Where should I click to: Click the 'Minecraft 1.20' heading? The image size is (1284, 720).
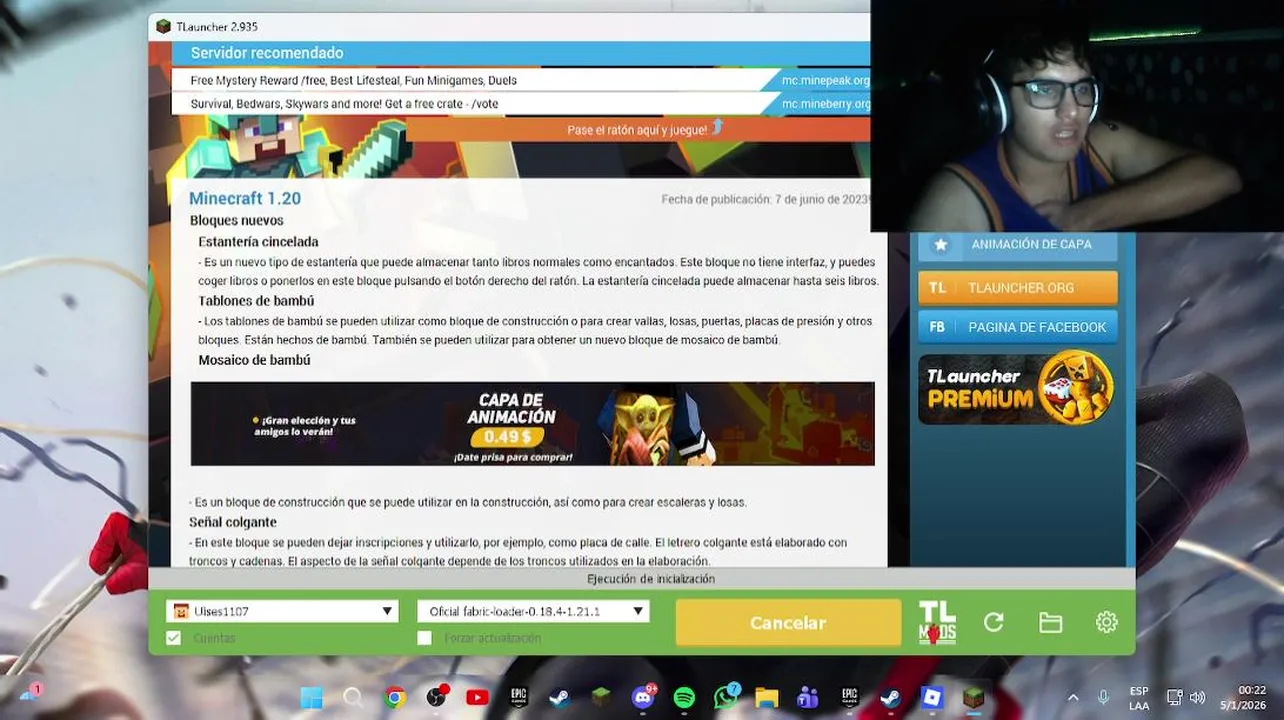click(x=245, y=199)
